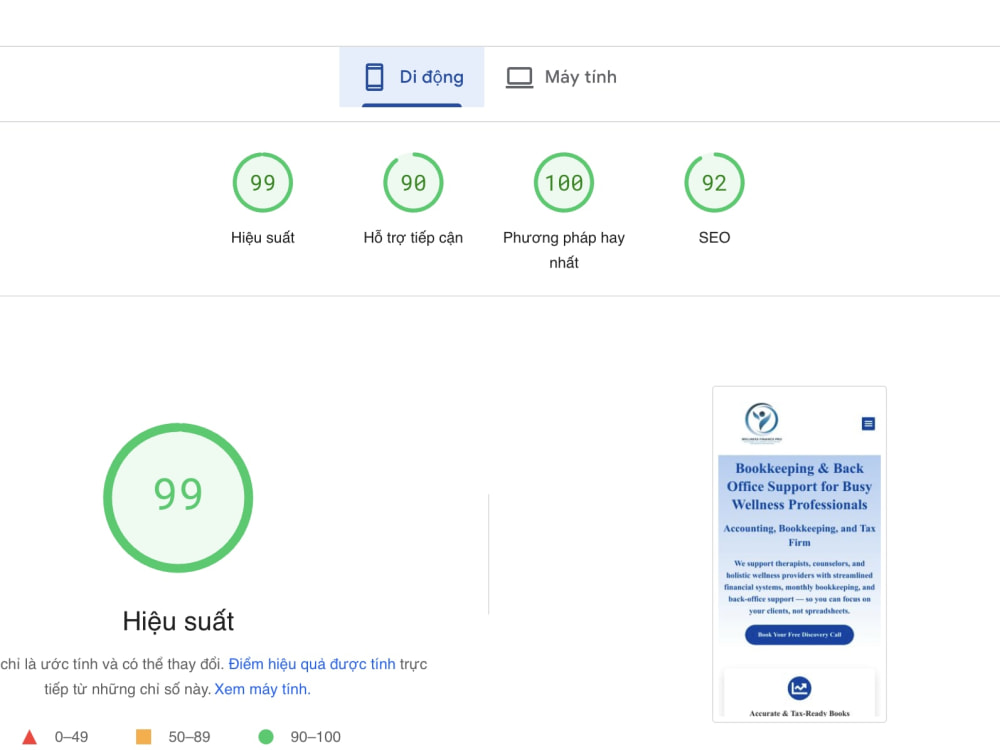1000x750 pixels.
Task: Open the Điểm hiệu quả được tính link
Action: [x=312, y=664]
